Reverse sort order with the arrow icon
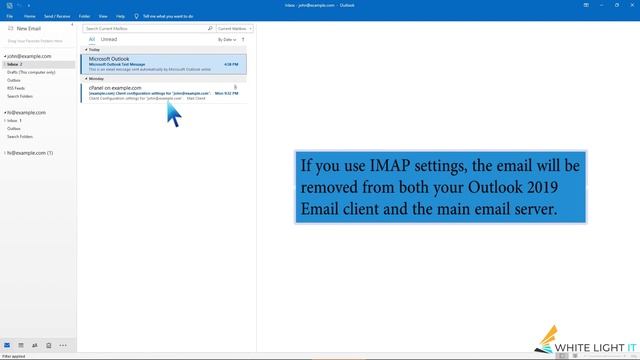The width and height of the screenshot is (640, 360). point(243,40)
